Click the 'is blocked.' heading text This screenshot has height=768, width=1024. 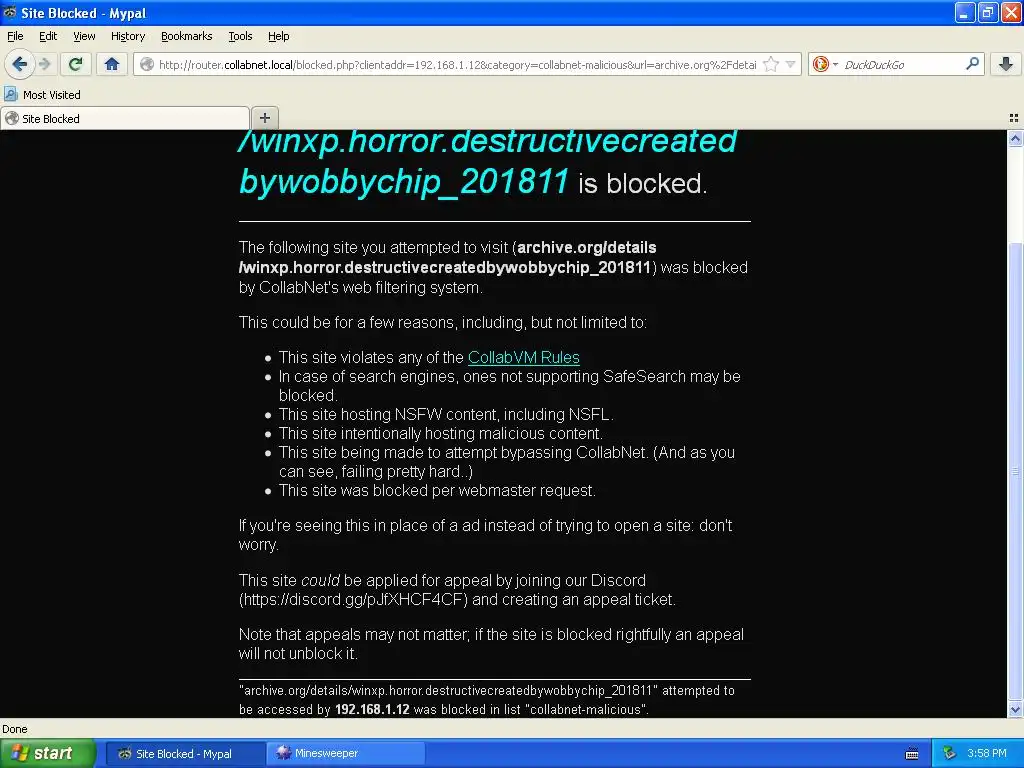[x=643, y=184]
